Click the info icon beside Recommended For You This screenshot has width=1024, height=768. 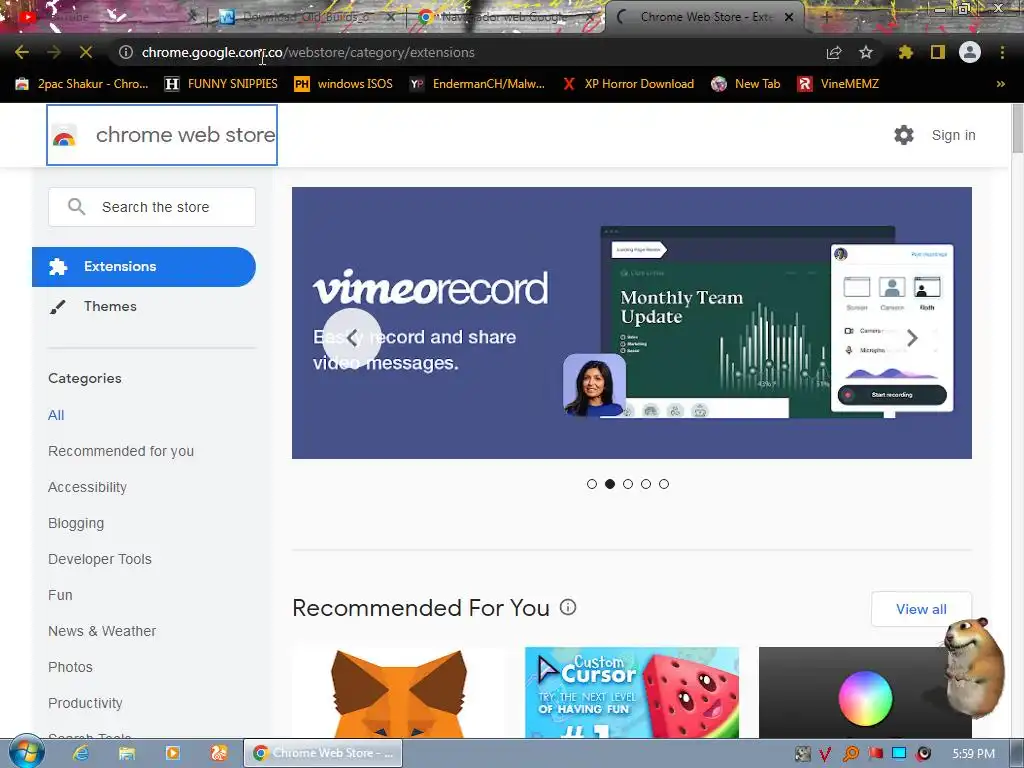[x=568, y=607]
